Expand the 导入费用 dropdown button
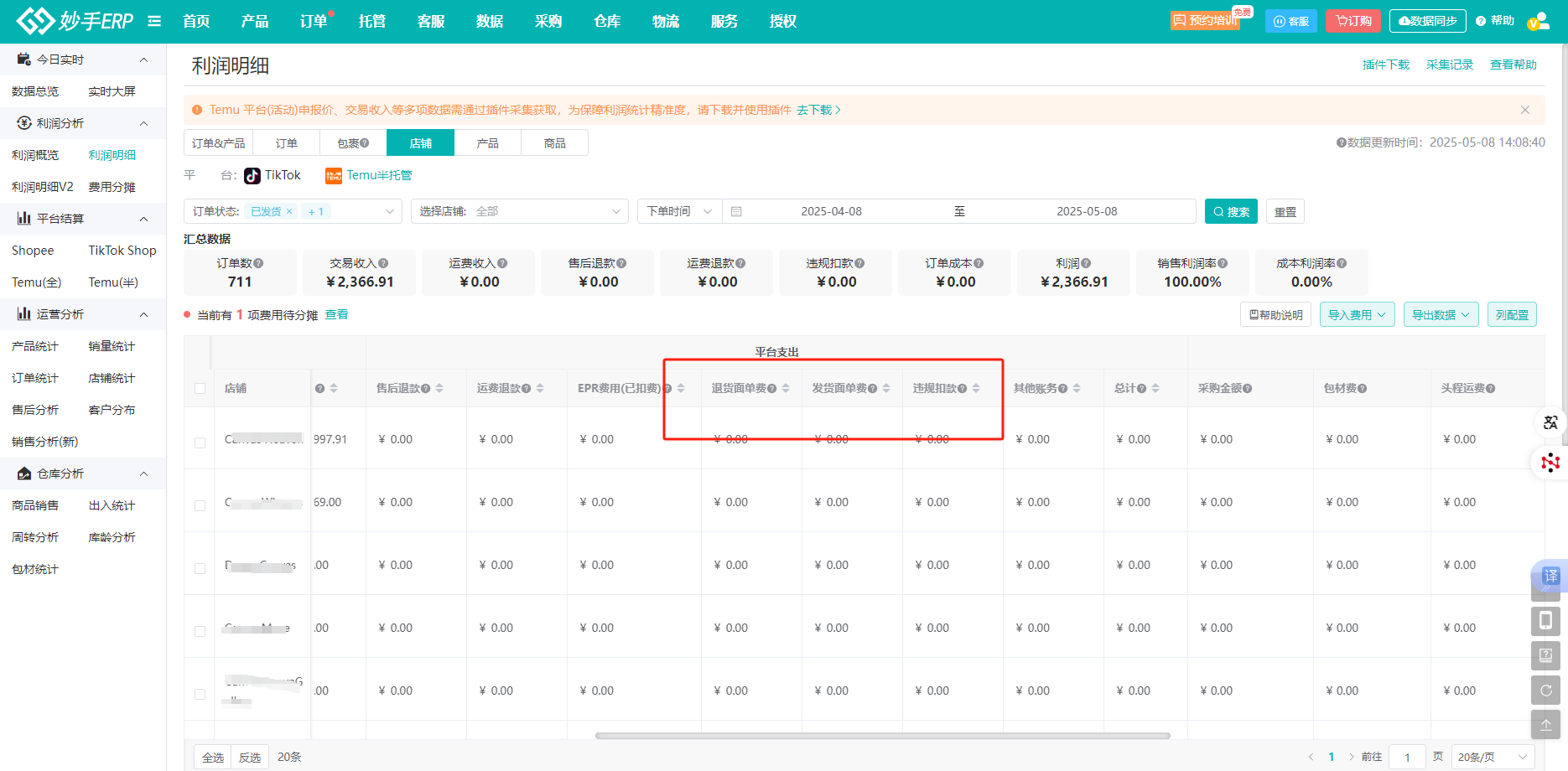This screenshot has height=771, width=1568. (1357, 315)
